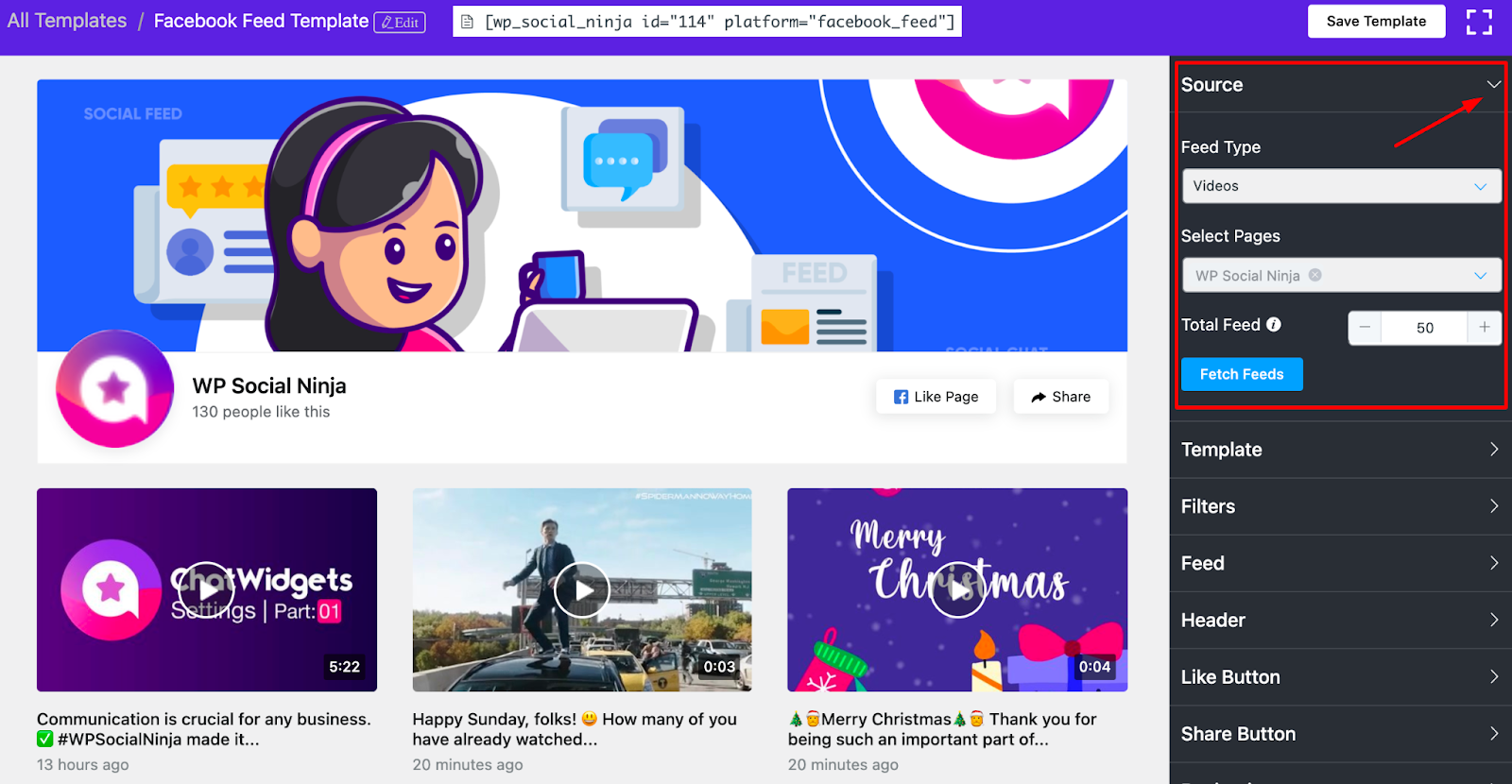Click the Share button in header
The width and height of the screenshot is (1512, 784).
tap(1060, 397)
